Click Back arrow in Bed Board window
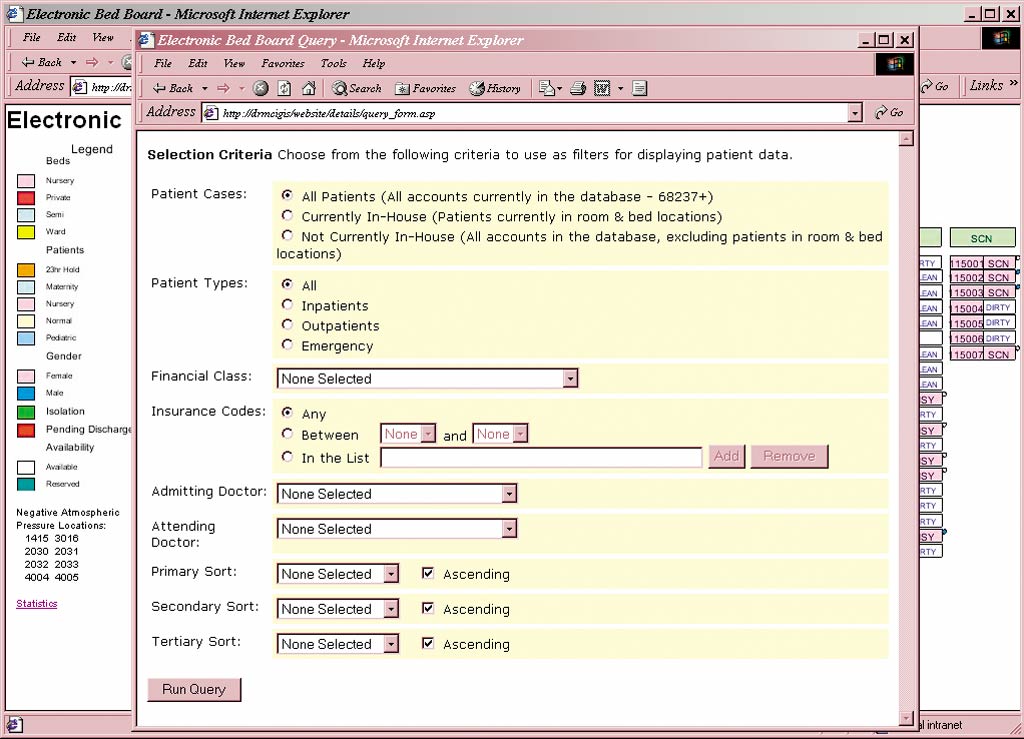 (x=42, y=62)
